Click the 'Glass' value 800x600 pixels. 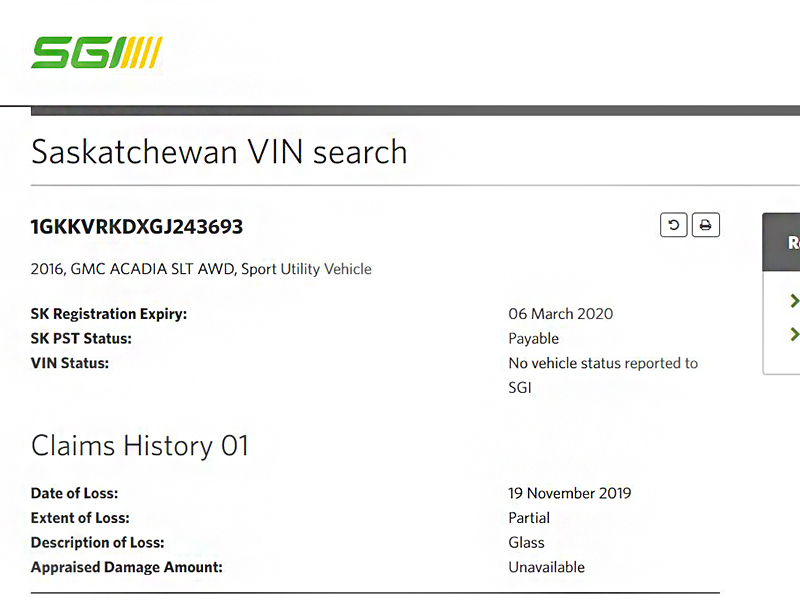pos(527,542)
